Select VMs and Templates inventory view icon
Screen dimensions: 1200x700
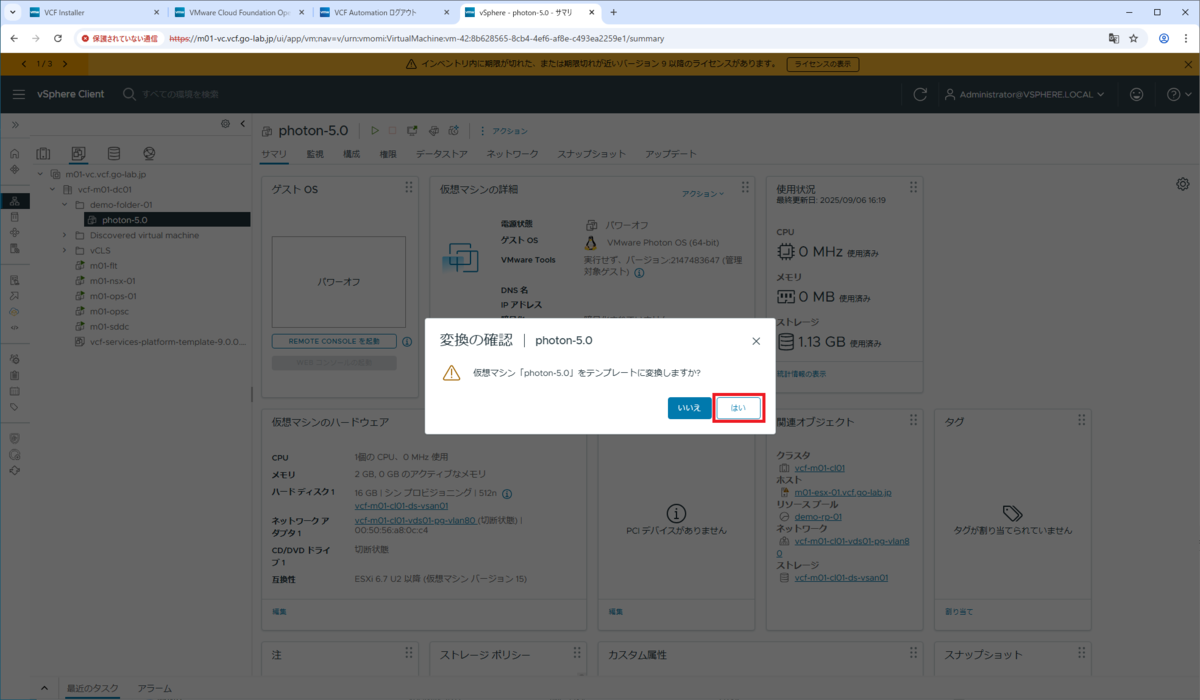(x=78, y=154)
